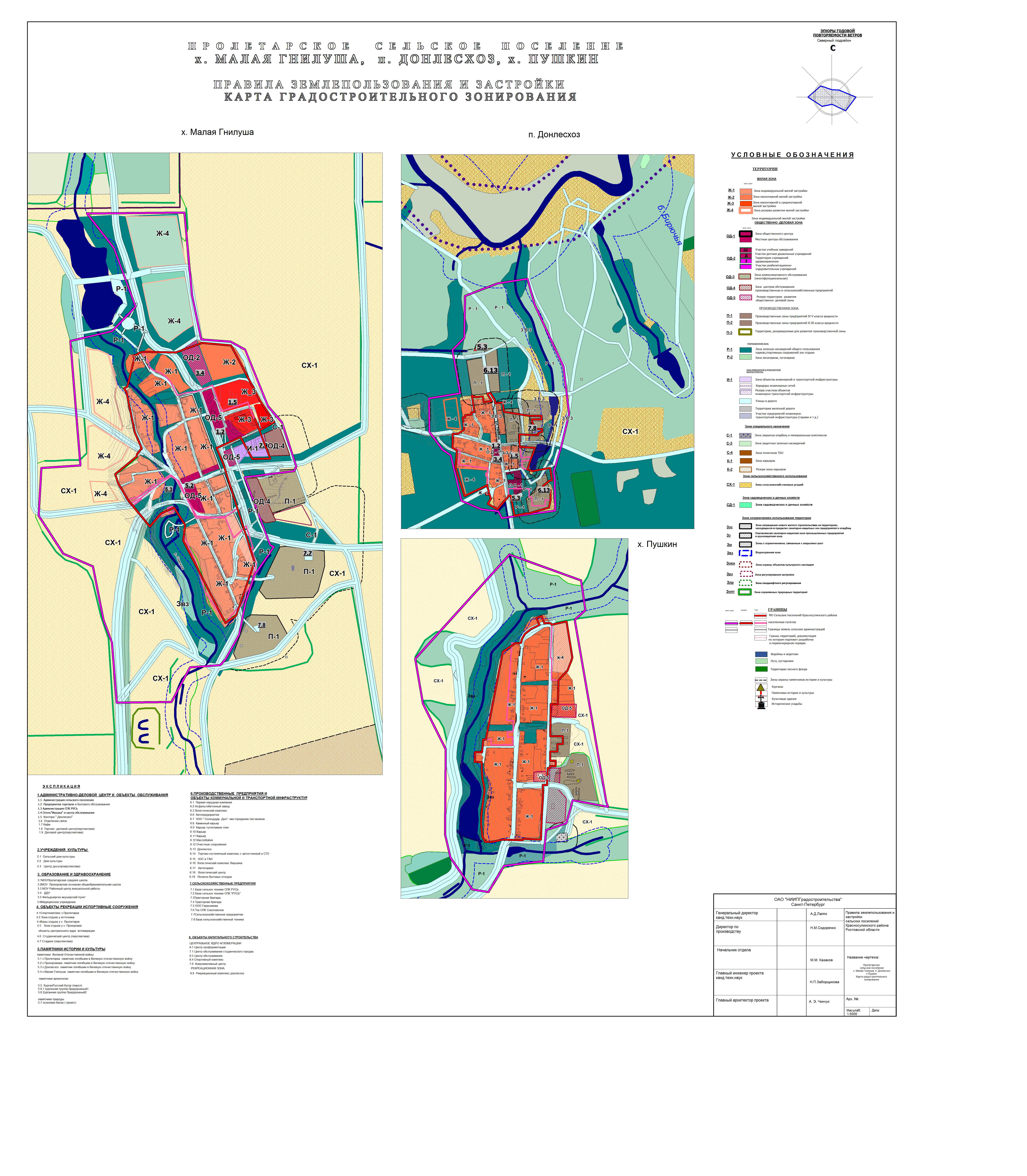Click the Зопт green double-outline symbol
Screen dimensions: 1027x1176
745,592
